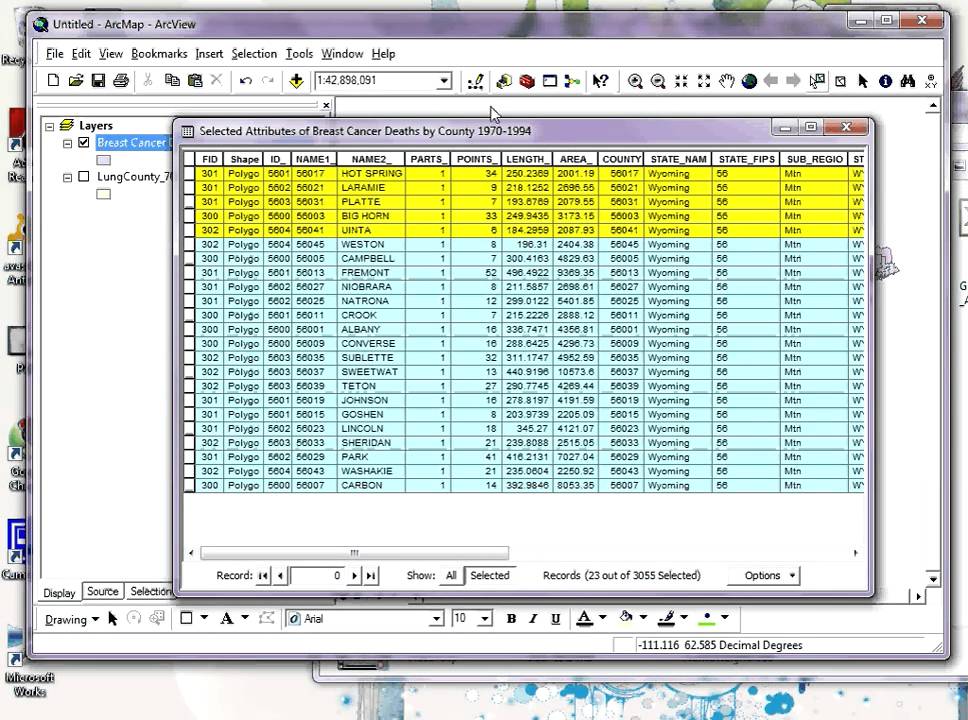The height and width of the screenshot is (720, 968).
Task: Select the row marker for CARBON
Action: pos(190,485)
